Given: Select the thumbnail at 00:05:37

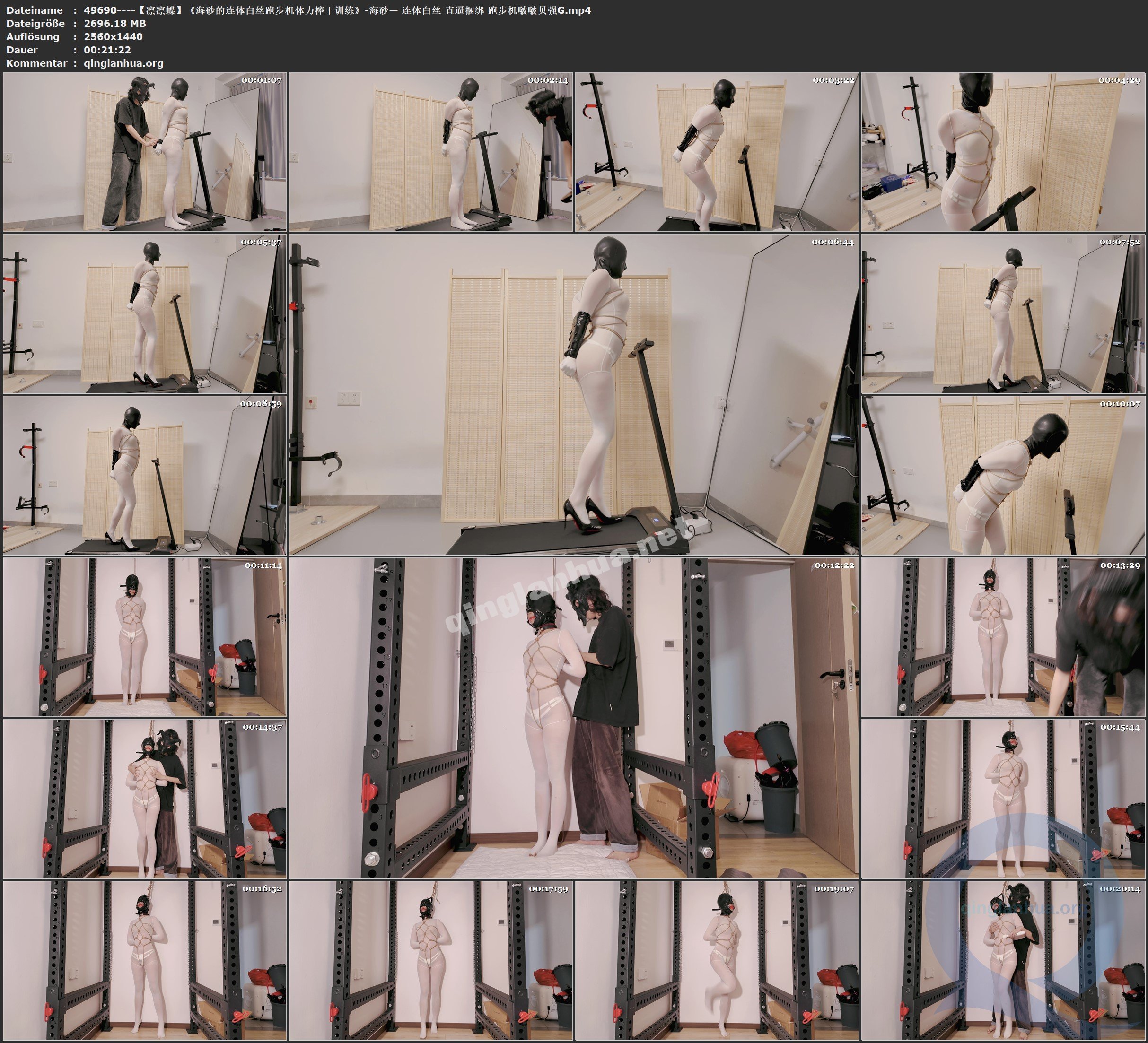Looking at the screenshot, I should [x=145, y=313].
